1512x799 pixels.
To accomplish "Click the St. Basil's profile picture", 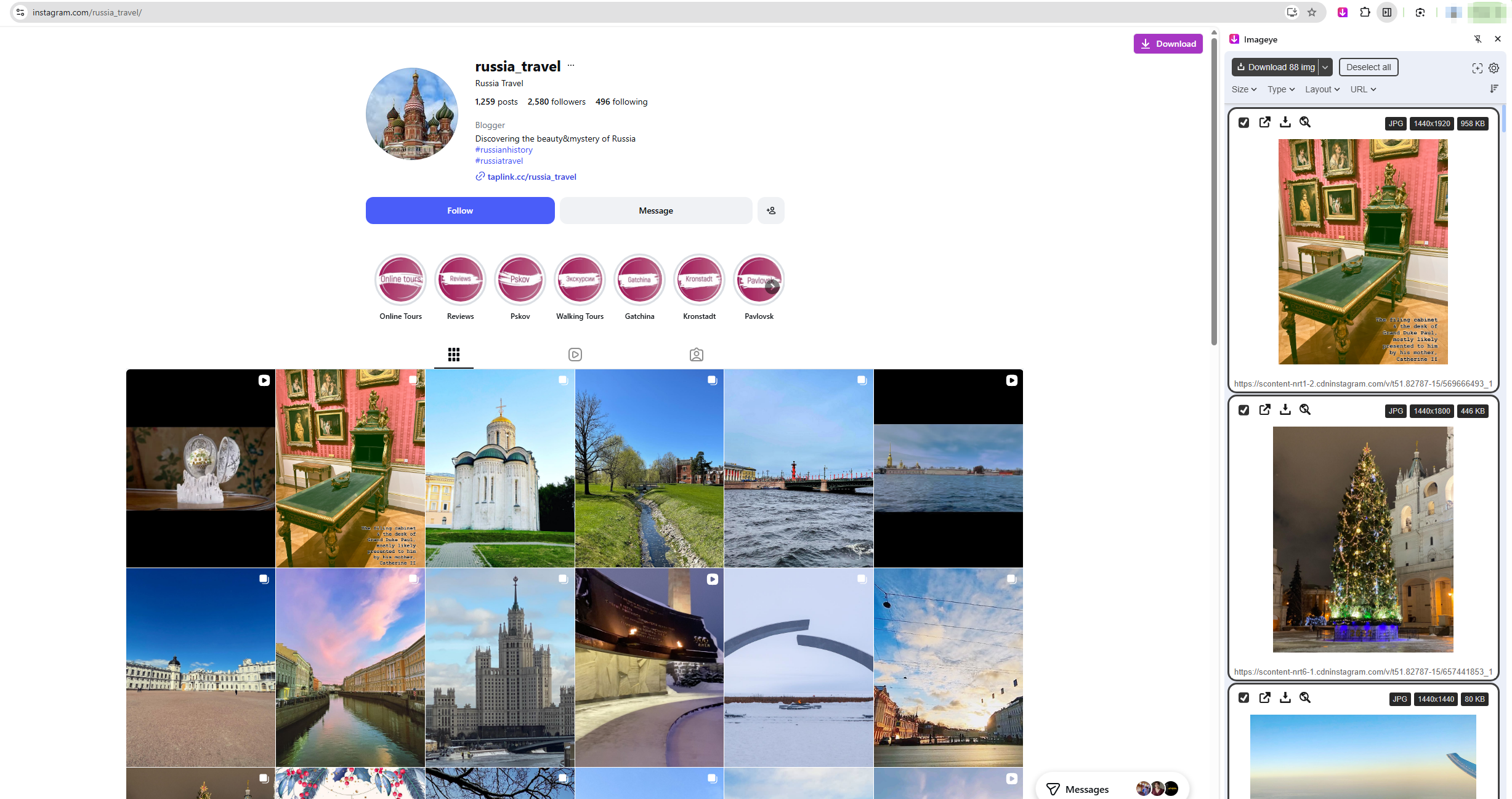I will pyautogui.click(x=411, y=114).
